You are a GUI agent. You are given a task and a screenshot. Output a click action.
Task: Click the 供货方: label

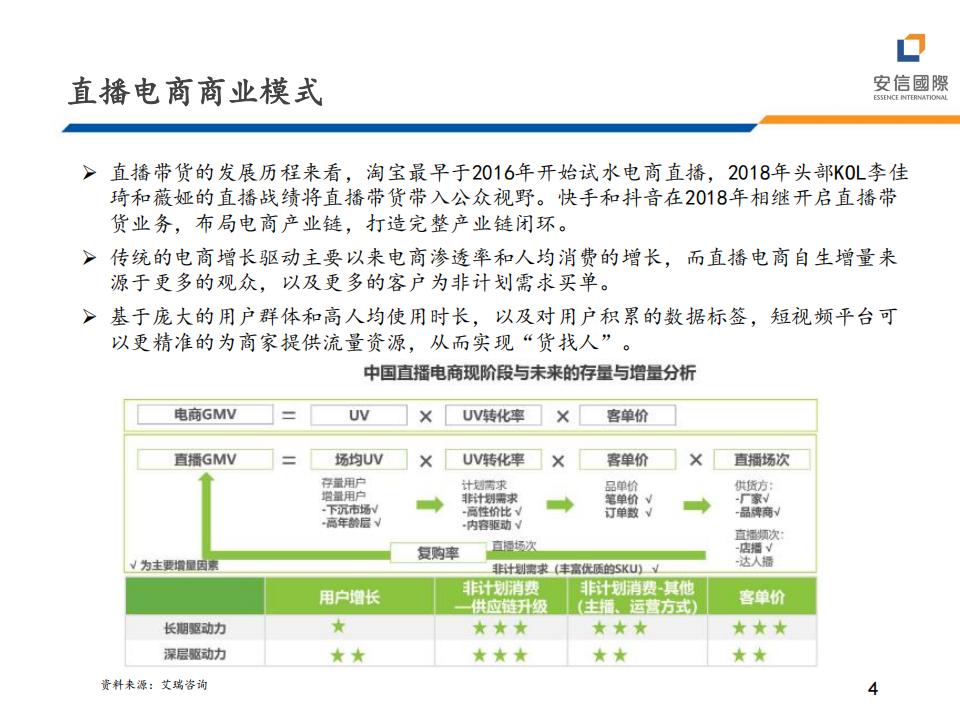[x=754, y=486]
